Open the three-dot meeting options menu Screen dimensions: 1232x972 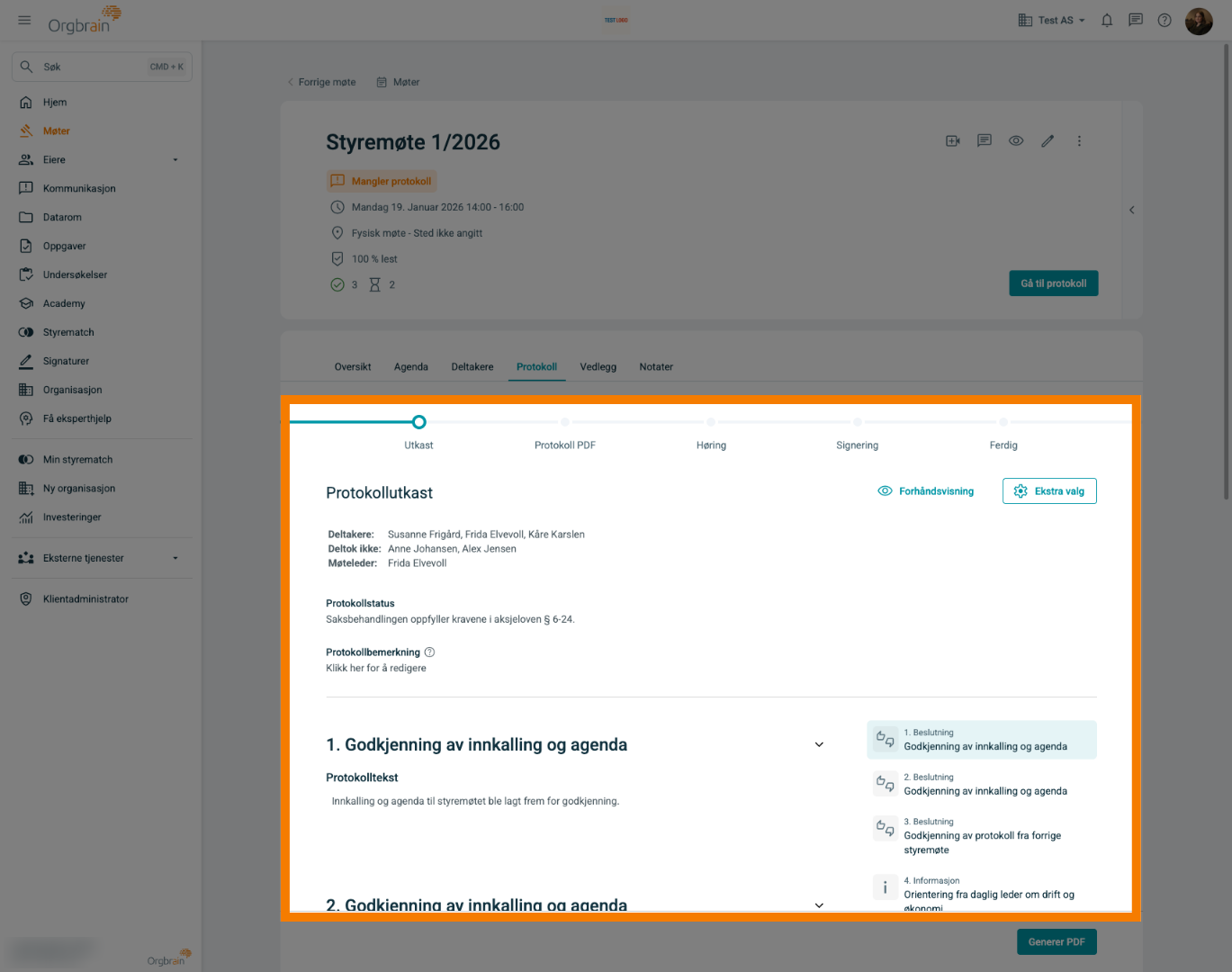point(1079,141)
